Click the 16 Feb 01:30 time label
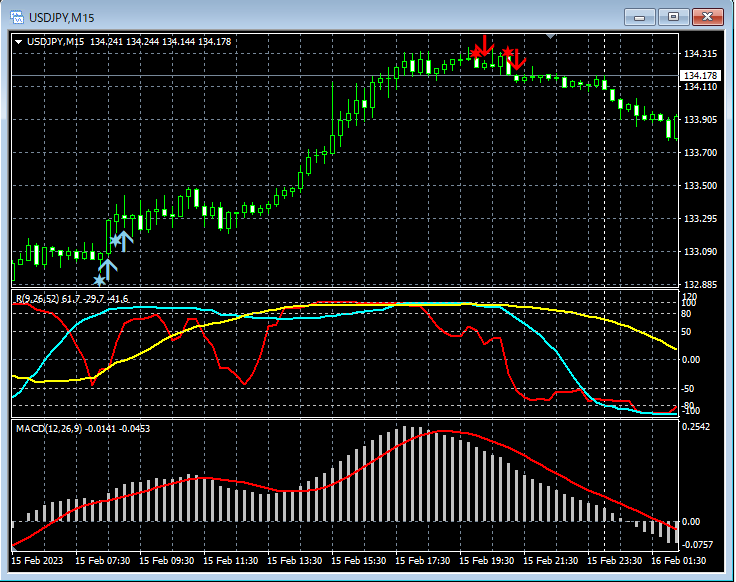This screenshot has height=582, width=736. [678, 560]
